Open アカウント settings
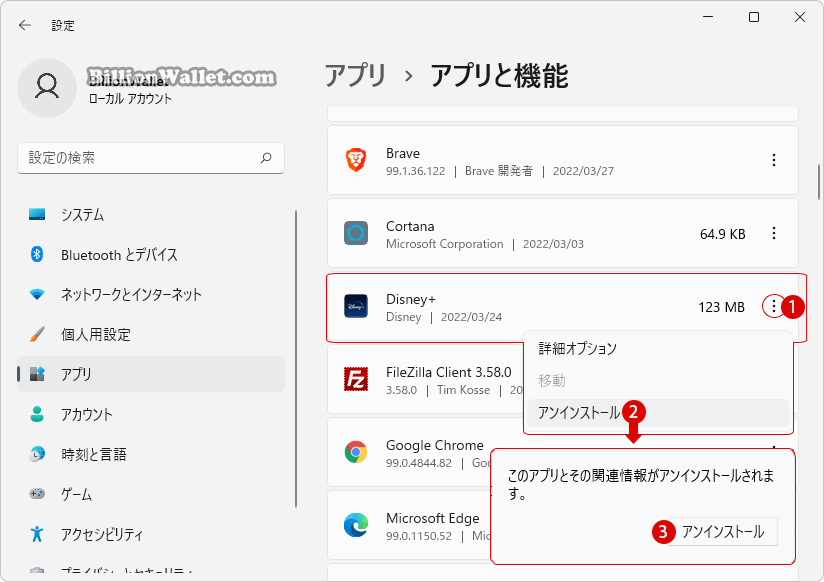Screen dimensions: 824x582 151,414
